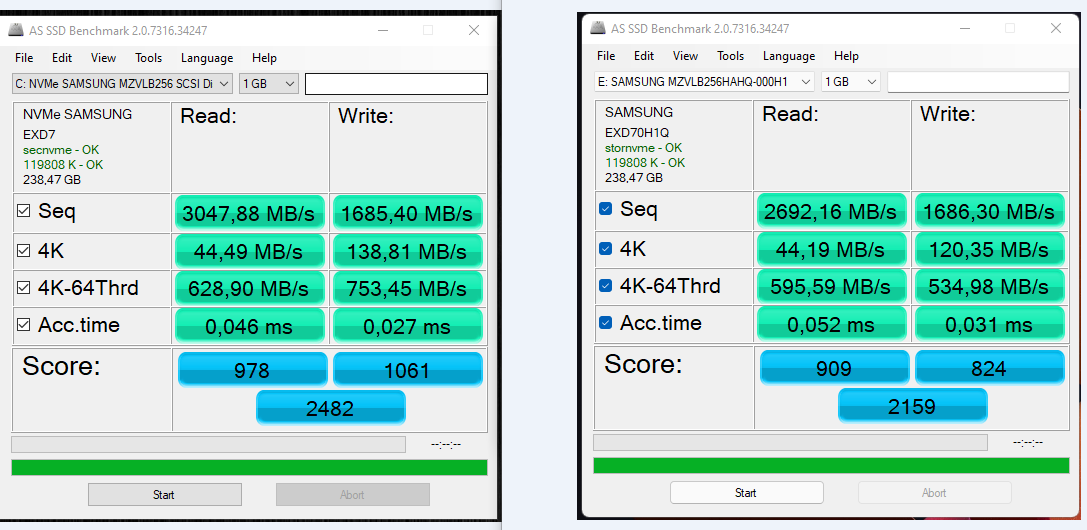Screen dimensions: 1087x530
Task: Click the 909 read score
Action: 835,367
